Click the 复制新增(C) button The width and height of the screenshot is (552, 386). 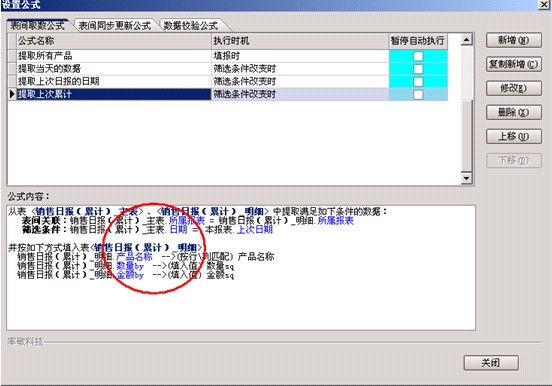pyautogui.click(x=514, y=64)
